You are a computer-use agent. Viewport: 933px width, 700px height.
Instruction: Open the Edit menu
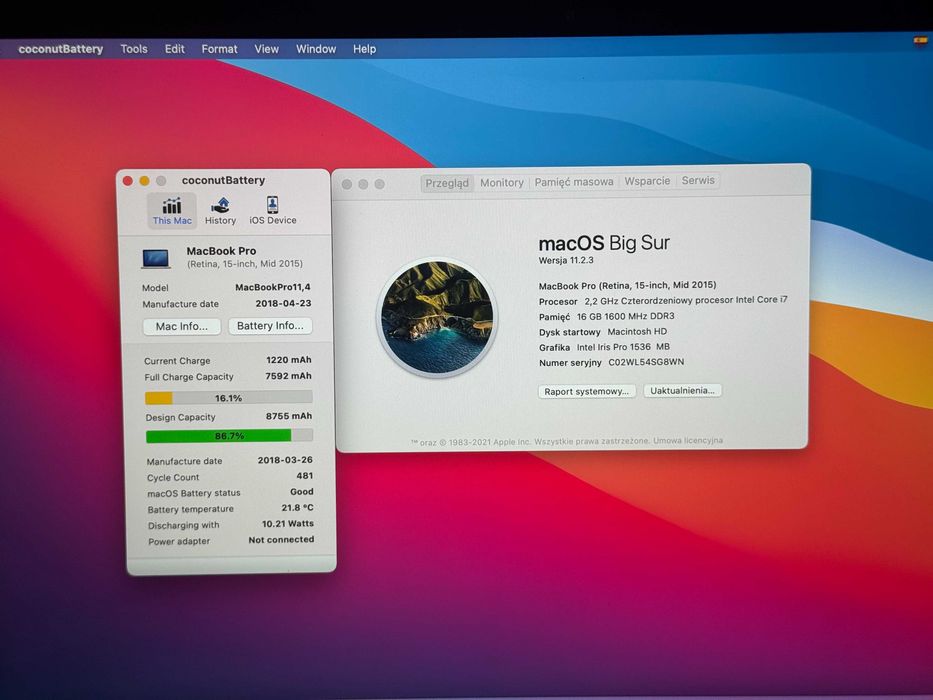pos(174,49)
